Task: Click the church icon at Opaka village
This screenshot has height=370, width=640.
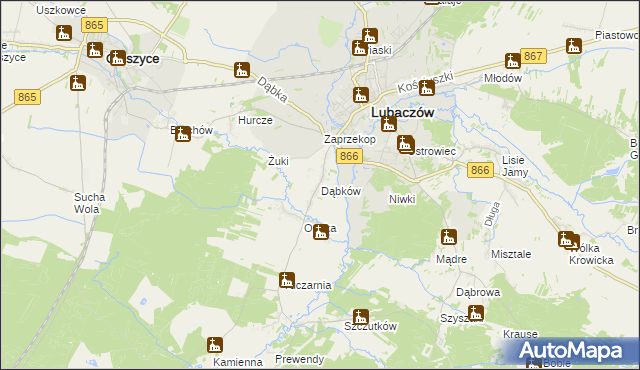Action: pyautogui.click(x=321, y=232)
